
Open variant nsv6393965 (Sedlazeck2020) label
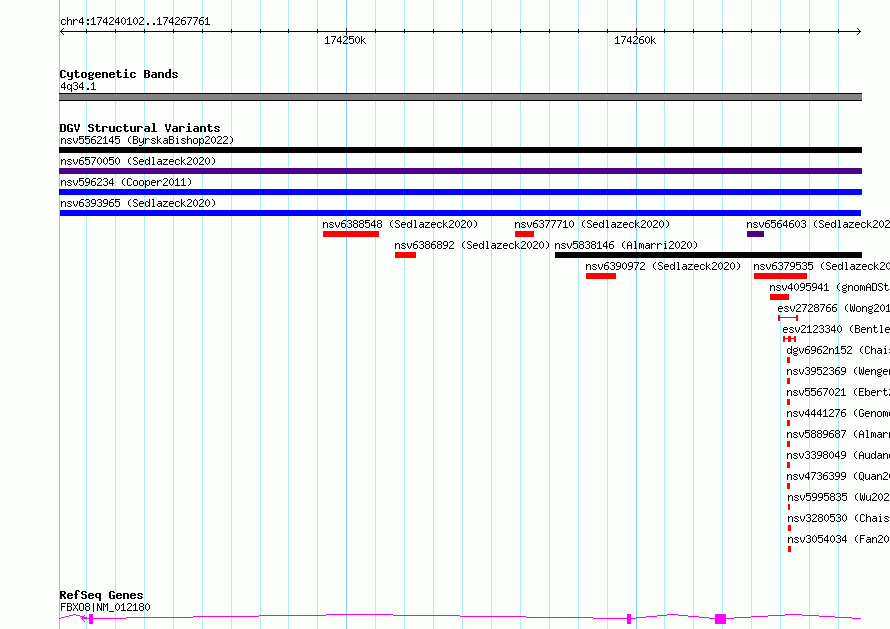click(x=138, y=203)
